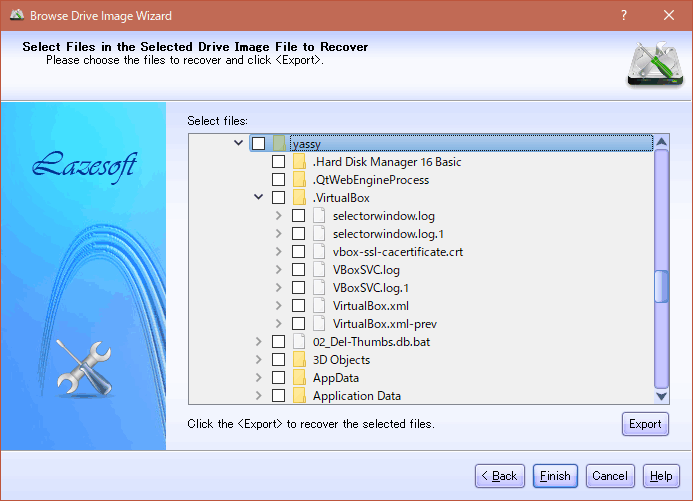
Task: Click the VBoxSVC.log.1 file icon
Action: [319, 288]
